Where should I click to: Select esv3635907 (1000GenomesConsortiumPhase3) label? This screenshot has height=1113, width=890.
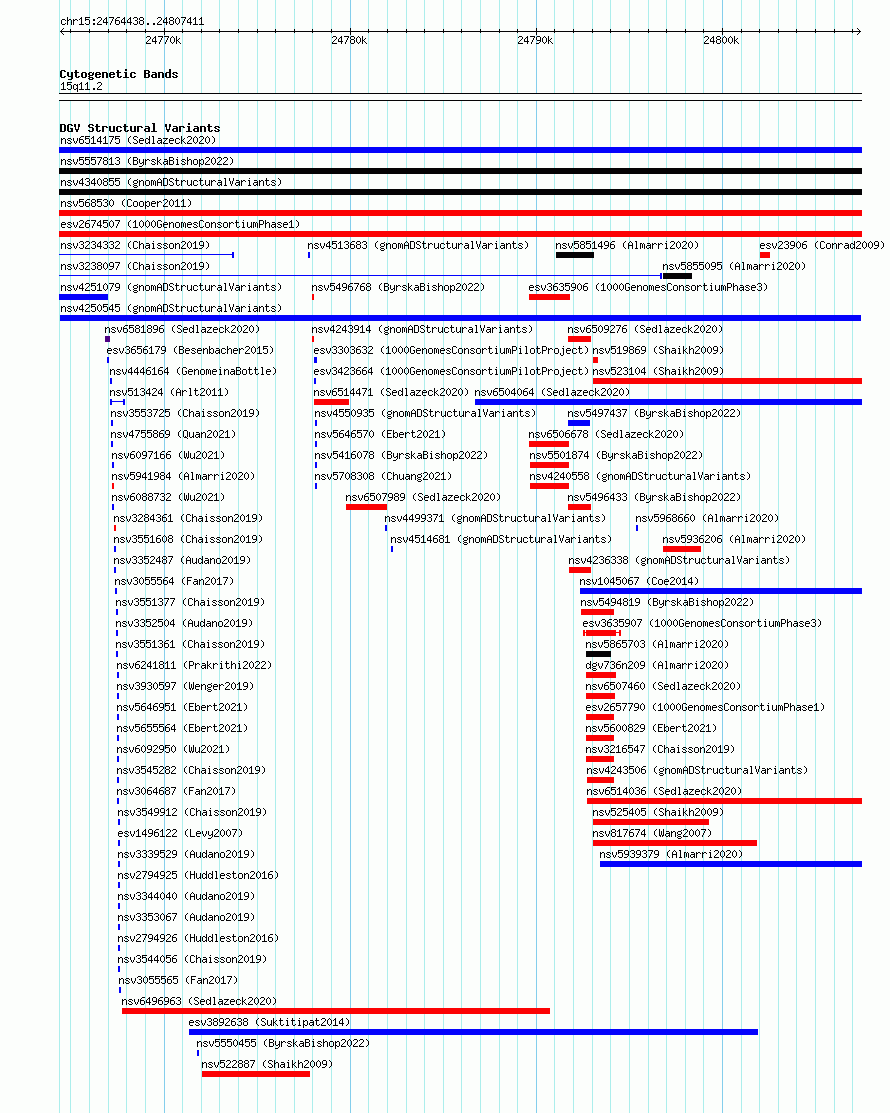702,623
